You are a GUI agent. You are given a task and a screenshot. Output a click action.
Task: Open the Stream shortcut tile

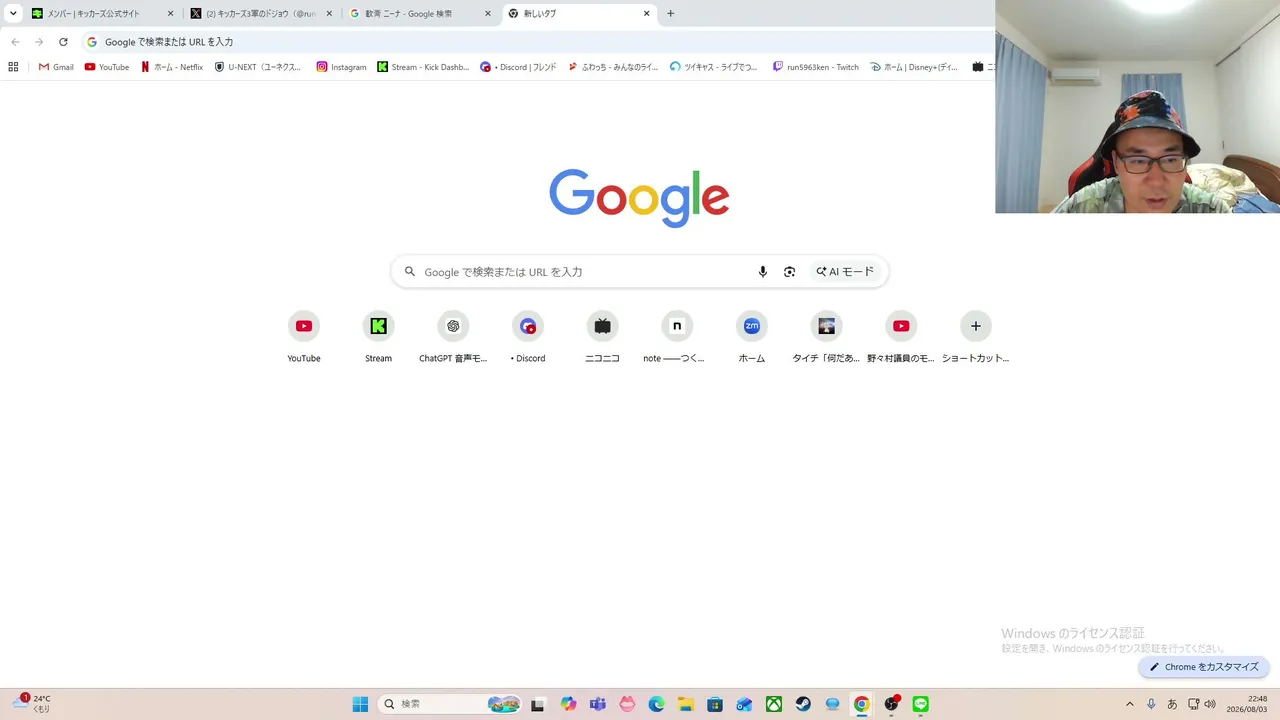tap(378, 337)
